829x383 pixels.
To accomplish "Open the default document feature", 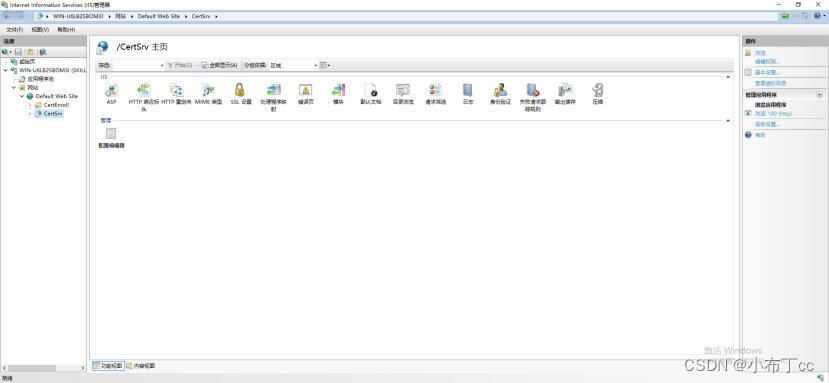I will click(x=370, y=94).
